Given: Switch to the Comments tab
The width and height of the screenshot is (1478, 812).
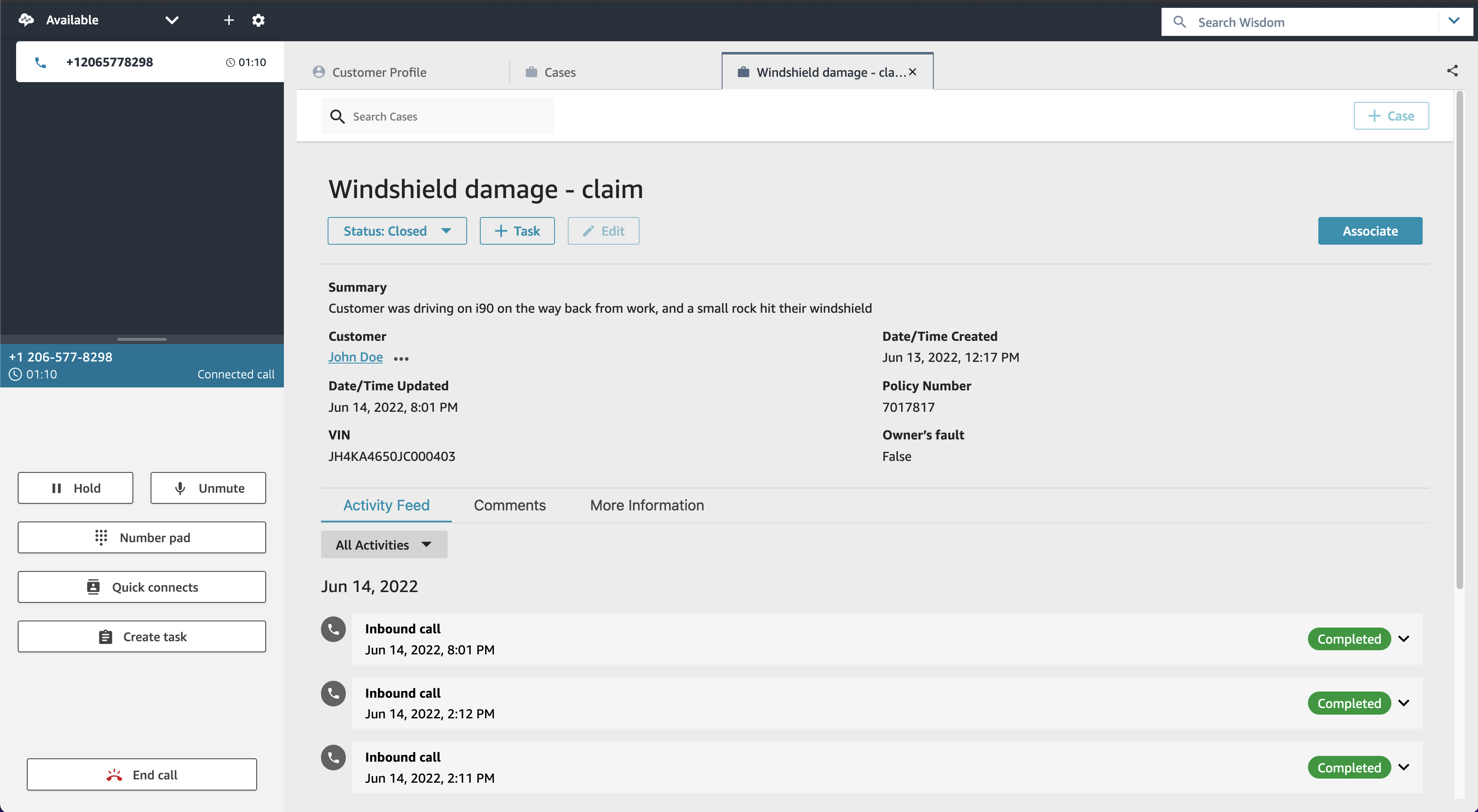Looking at the screenshot, I should point(509,504).
